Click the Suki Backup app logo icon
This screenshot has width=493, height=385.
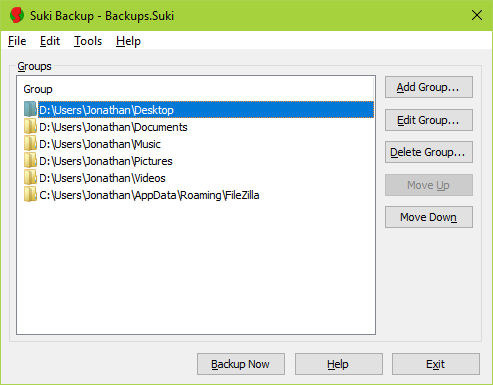tap(17, 15)
